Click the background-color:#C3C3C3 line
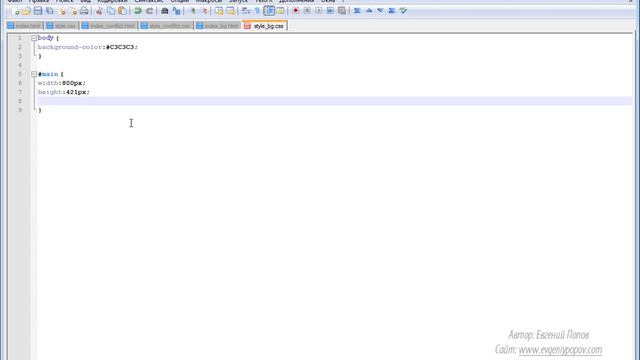Screen dimensions: 640x360 (88, 47)
